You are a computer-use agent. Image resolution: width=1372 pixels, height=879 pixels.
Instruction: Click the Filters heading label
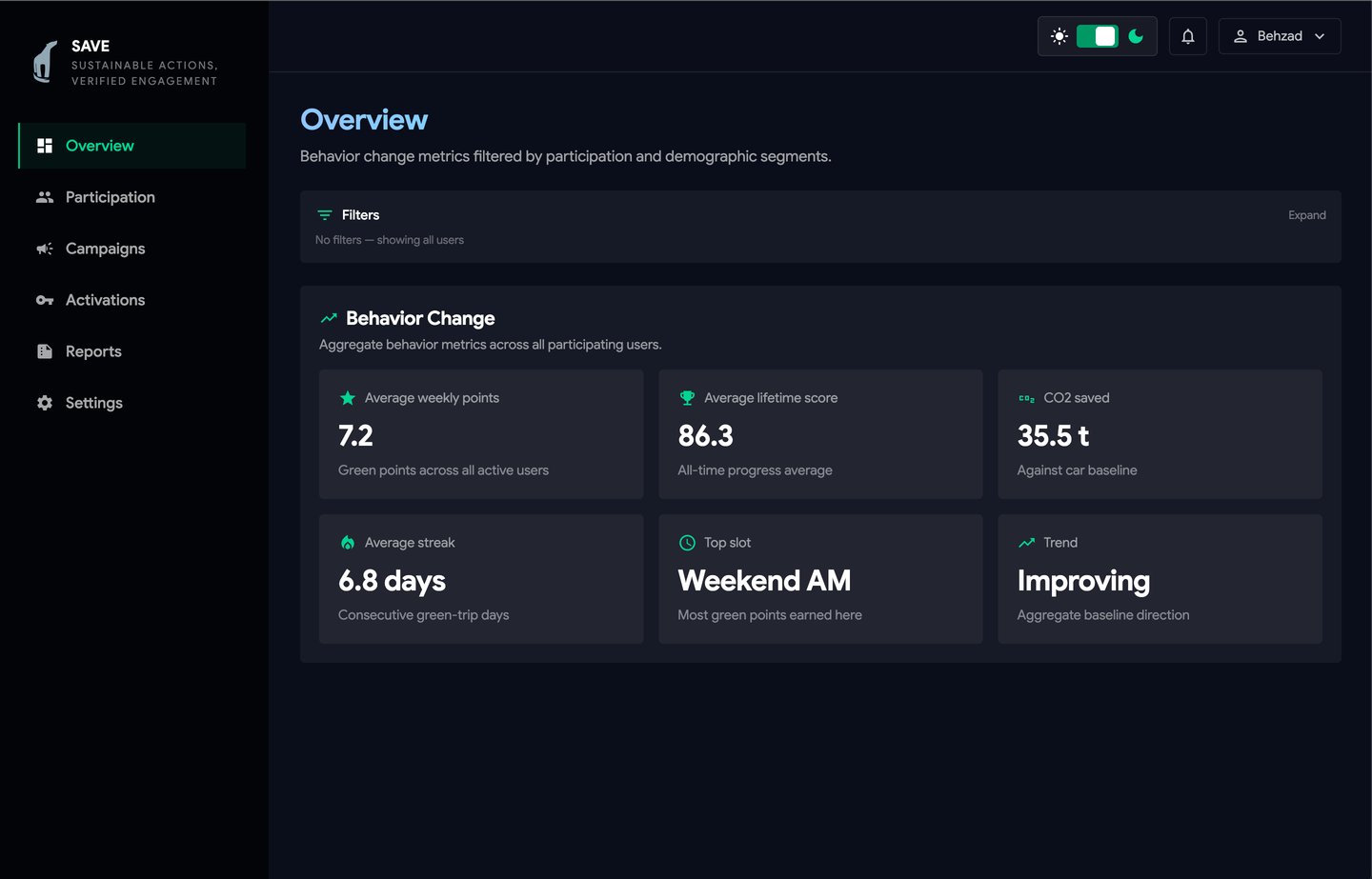click(360, 215)
